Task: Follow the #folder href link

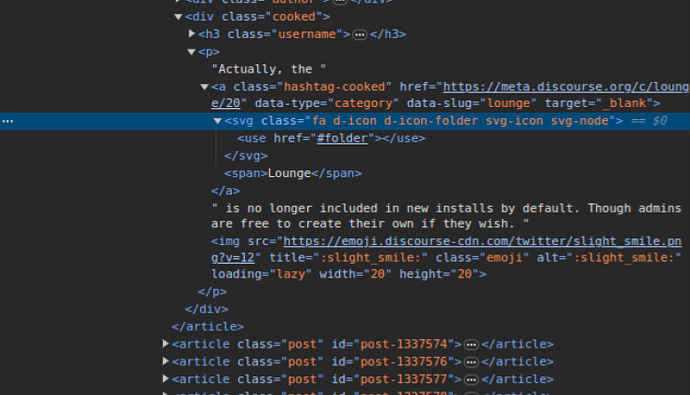Action: 342,138
